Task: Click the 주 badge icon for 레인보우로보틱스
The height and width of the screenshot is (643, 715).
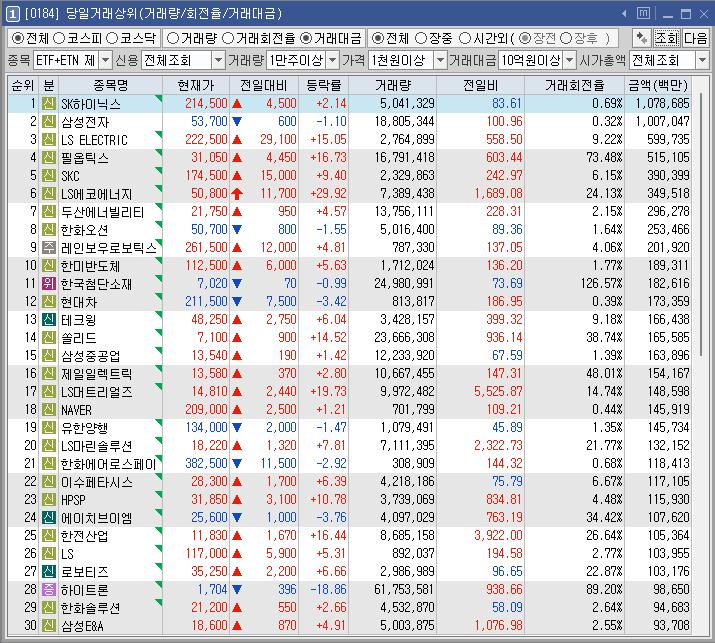Action: point(48,248)
